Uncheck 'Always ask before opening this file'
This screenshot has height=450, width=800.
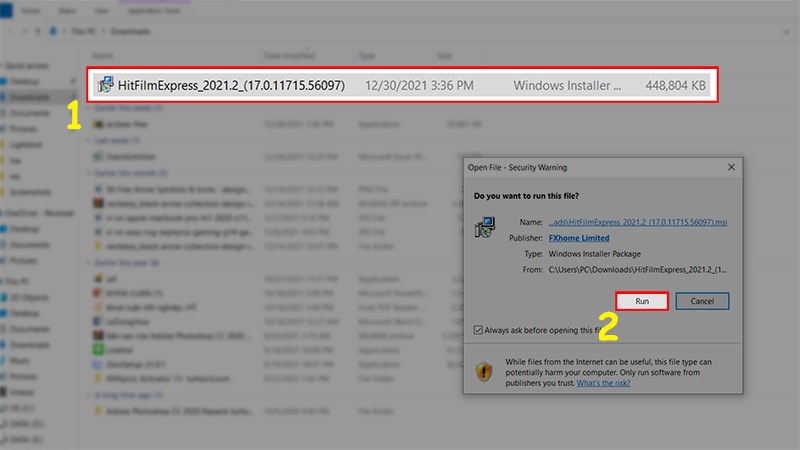(478, 330)
